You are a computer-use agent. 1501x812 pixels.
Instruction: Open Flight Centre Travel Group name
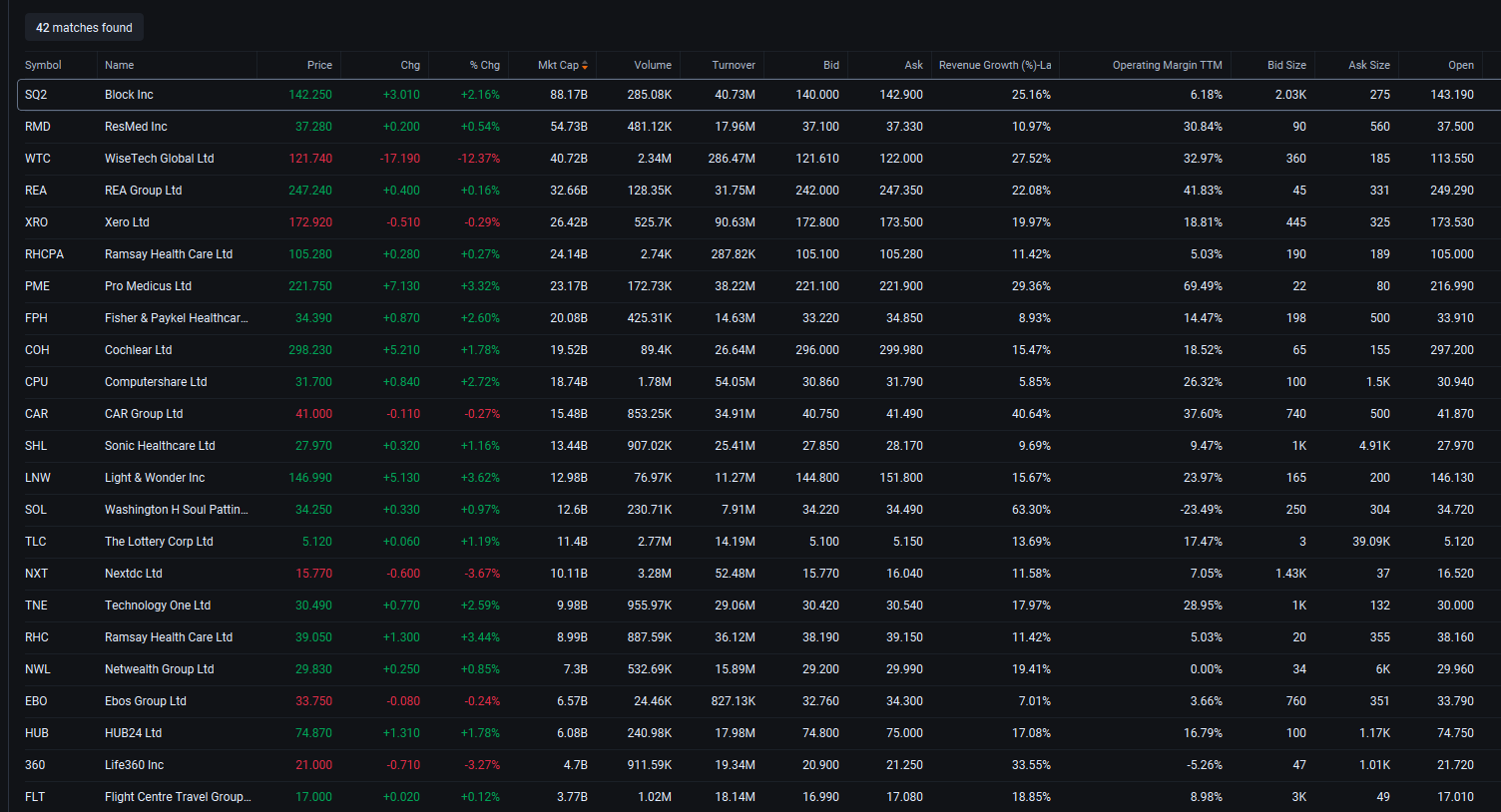click(x=178, y=797)
